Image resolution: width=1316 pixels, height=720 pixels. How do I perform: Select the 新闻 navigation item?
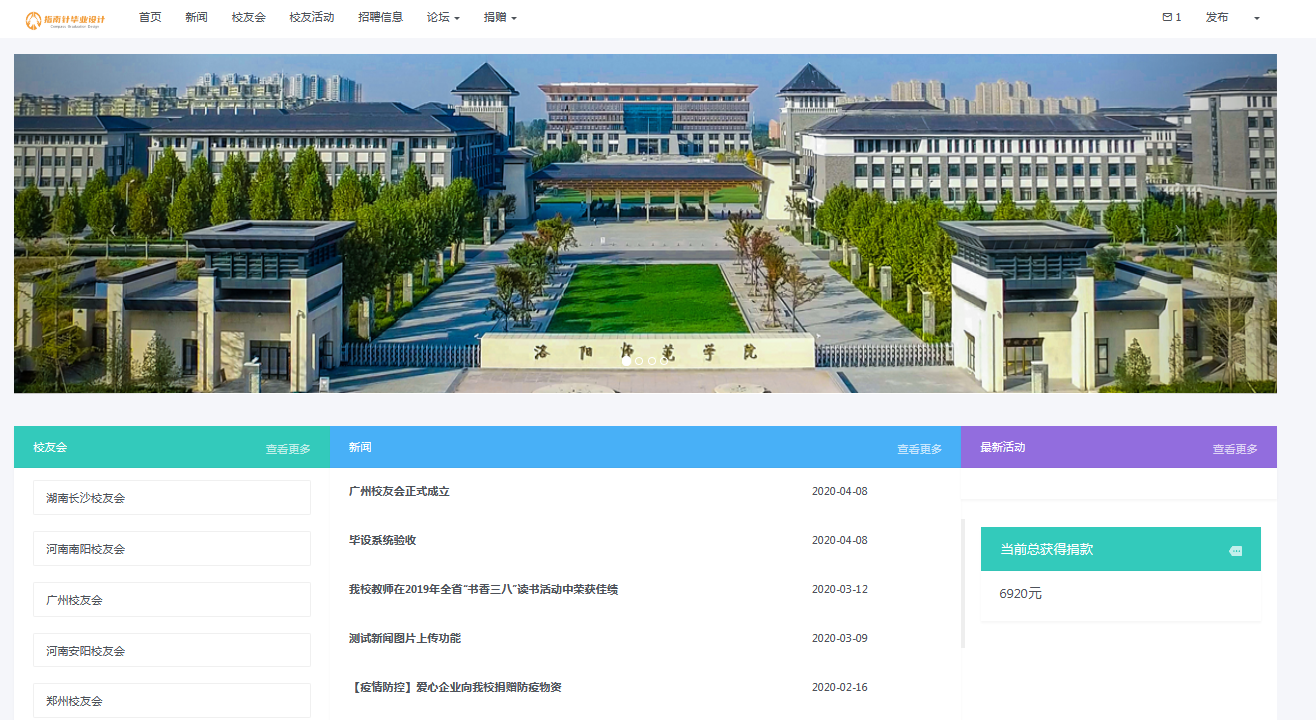[x=196, y=17]
